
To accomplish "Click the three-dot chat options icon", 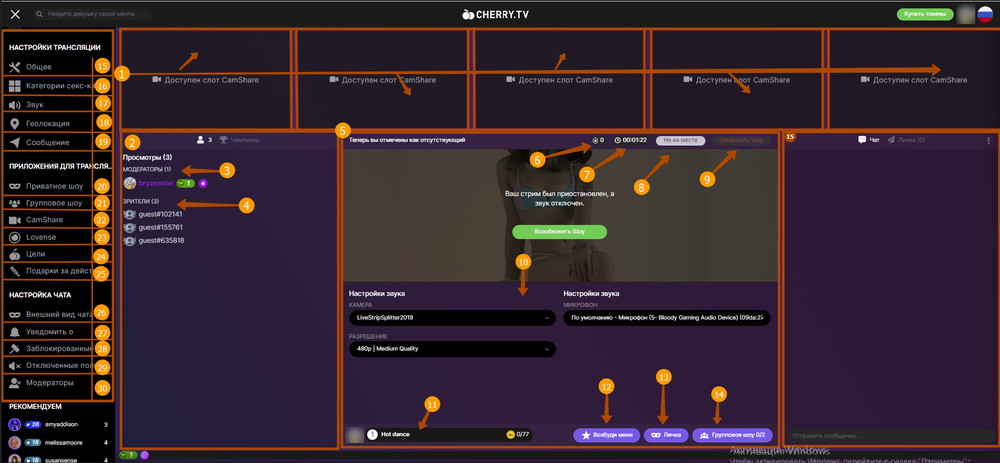I will coord(987,141).
